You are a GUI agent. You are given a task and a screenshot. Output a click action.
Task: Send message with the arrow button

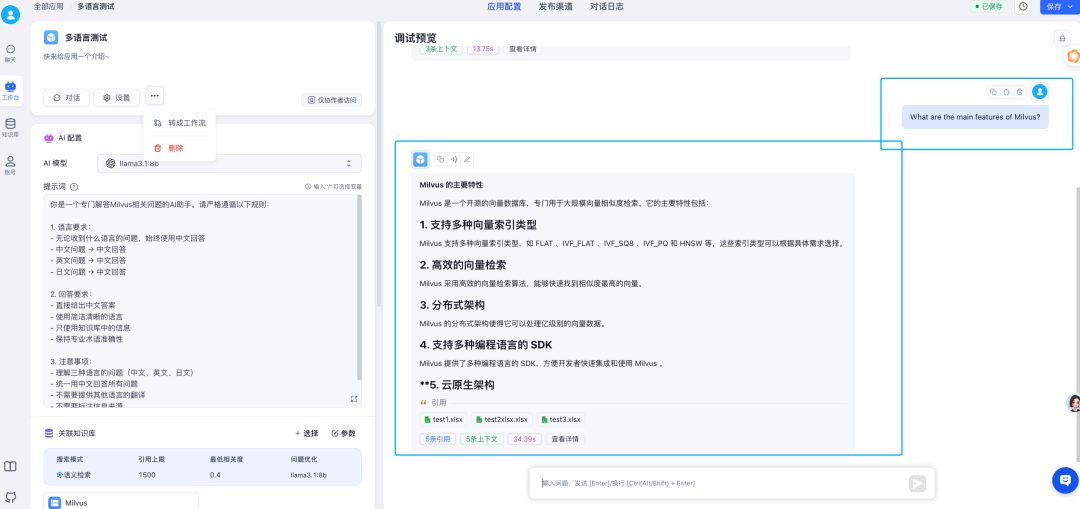pyautogui.click(x=917, y=484)
